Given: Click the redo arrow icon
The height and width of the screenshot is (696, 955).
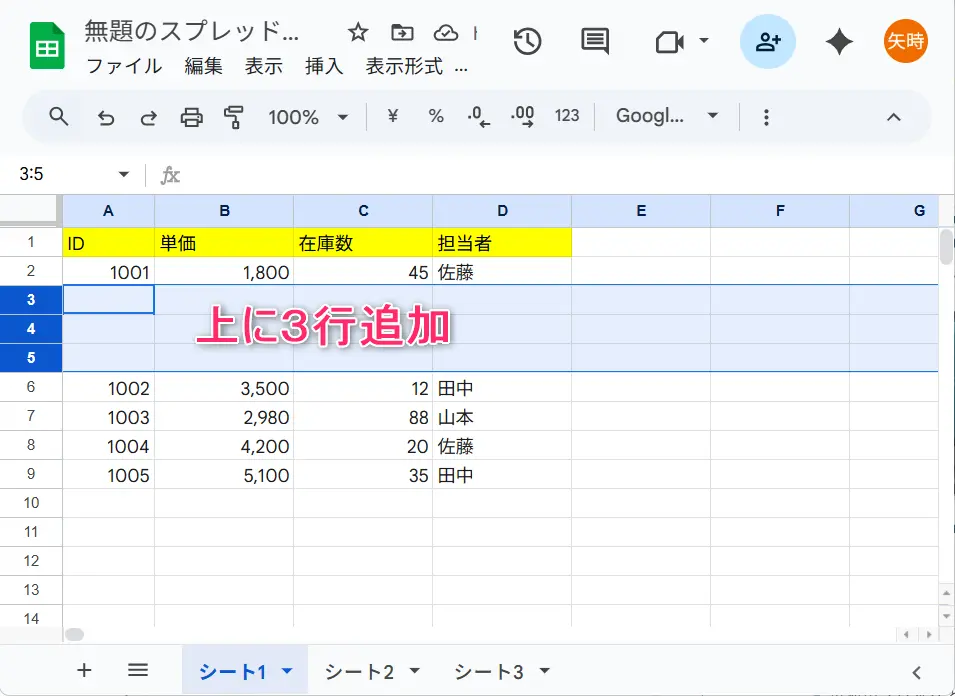Looking at the screenshot, I should tap(148, 117).
